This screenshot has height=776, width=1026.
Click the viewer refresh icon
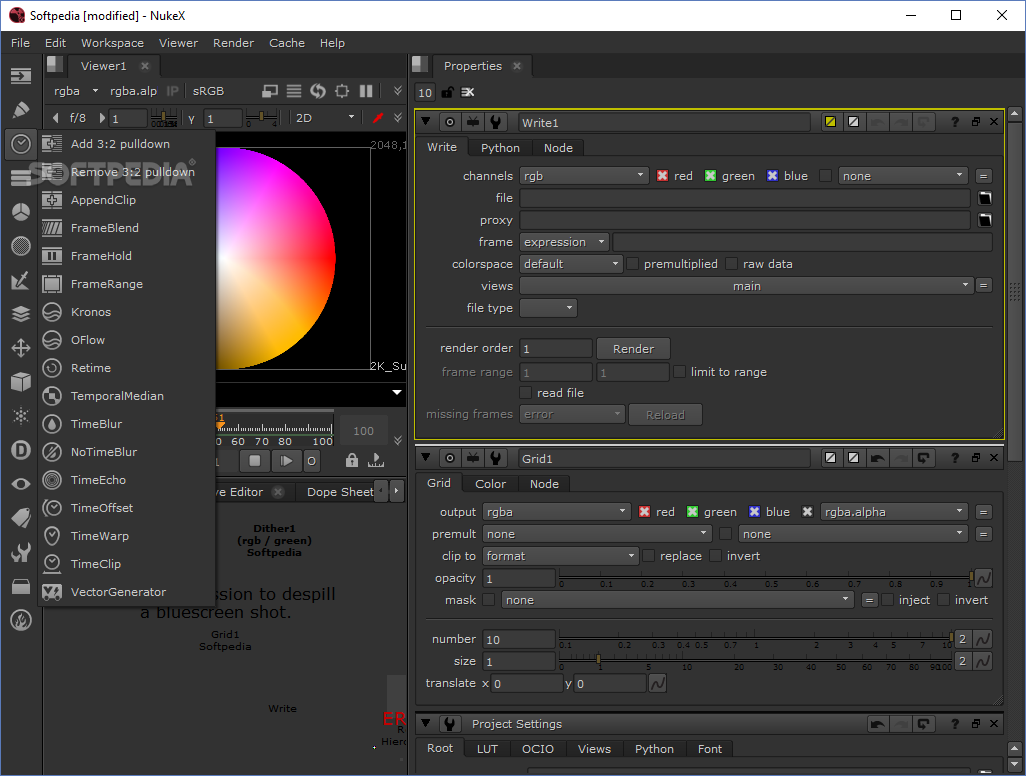(318, 91)
